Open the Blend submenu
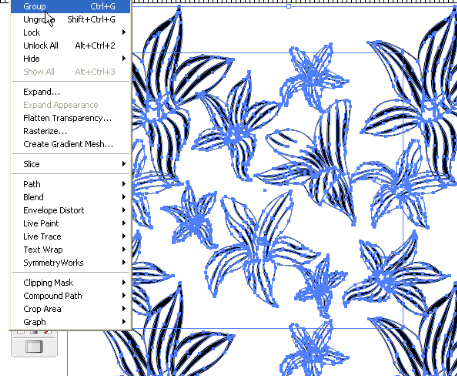The image size is (457, 376). click(x=70, y=197)
